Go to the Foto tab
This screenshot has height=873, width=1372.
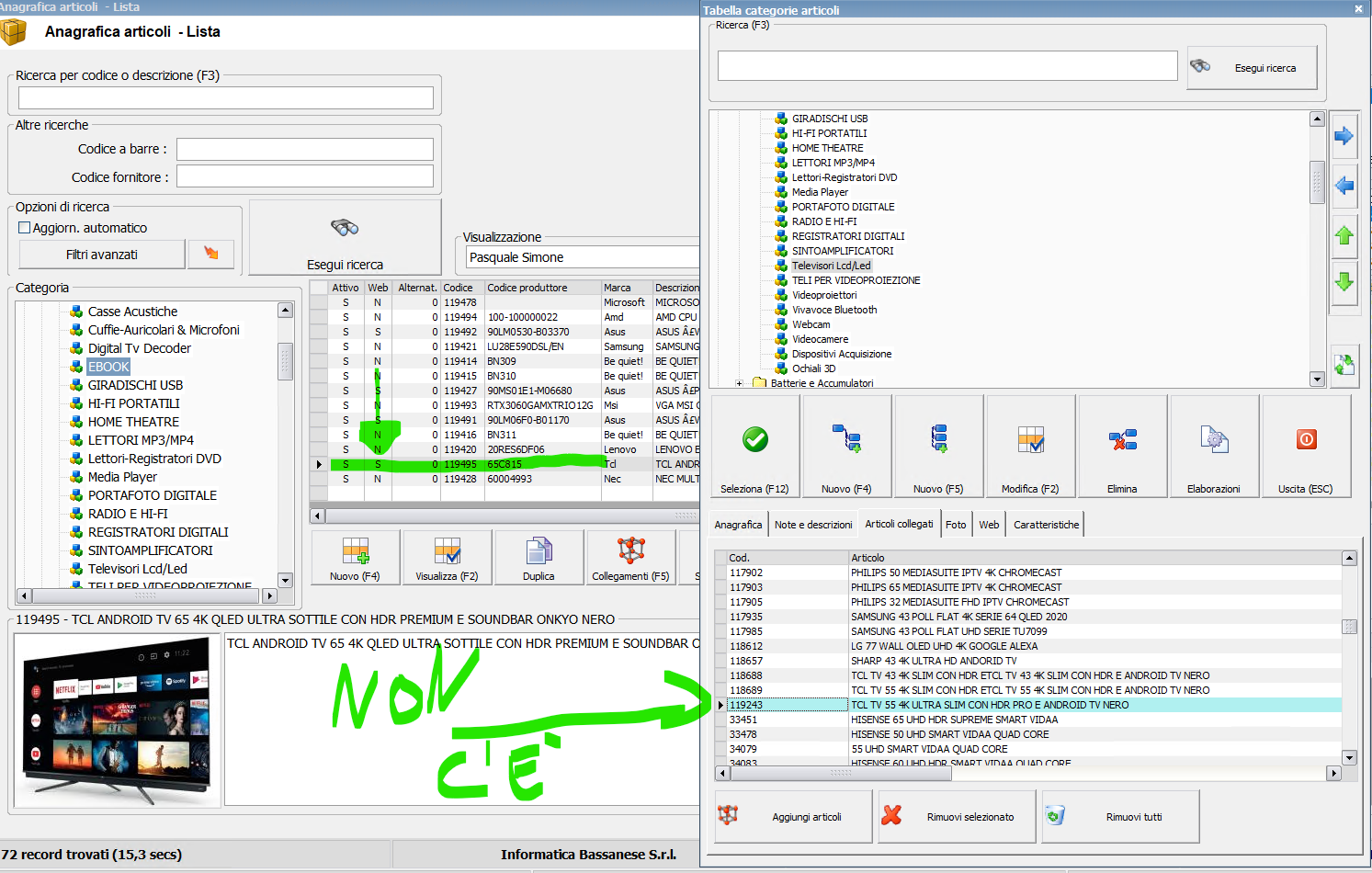pyautogui.click(x=956, y=525)
